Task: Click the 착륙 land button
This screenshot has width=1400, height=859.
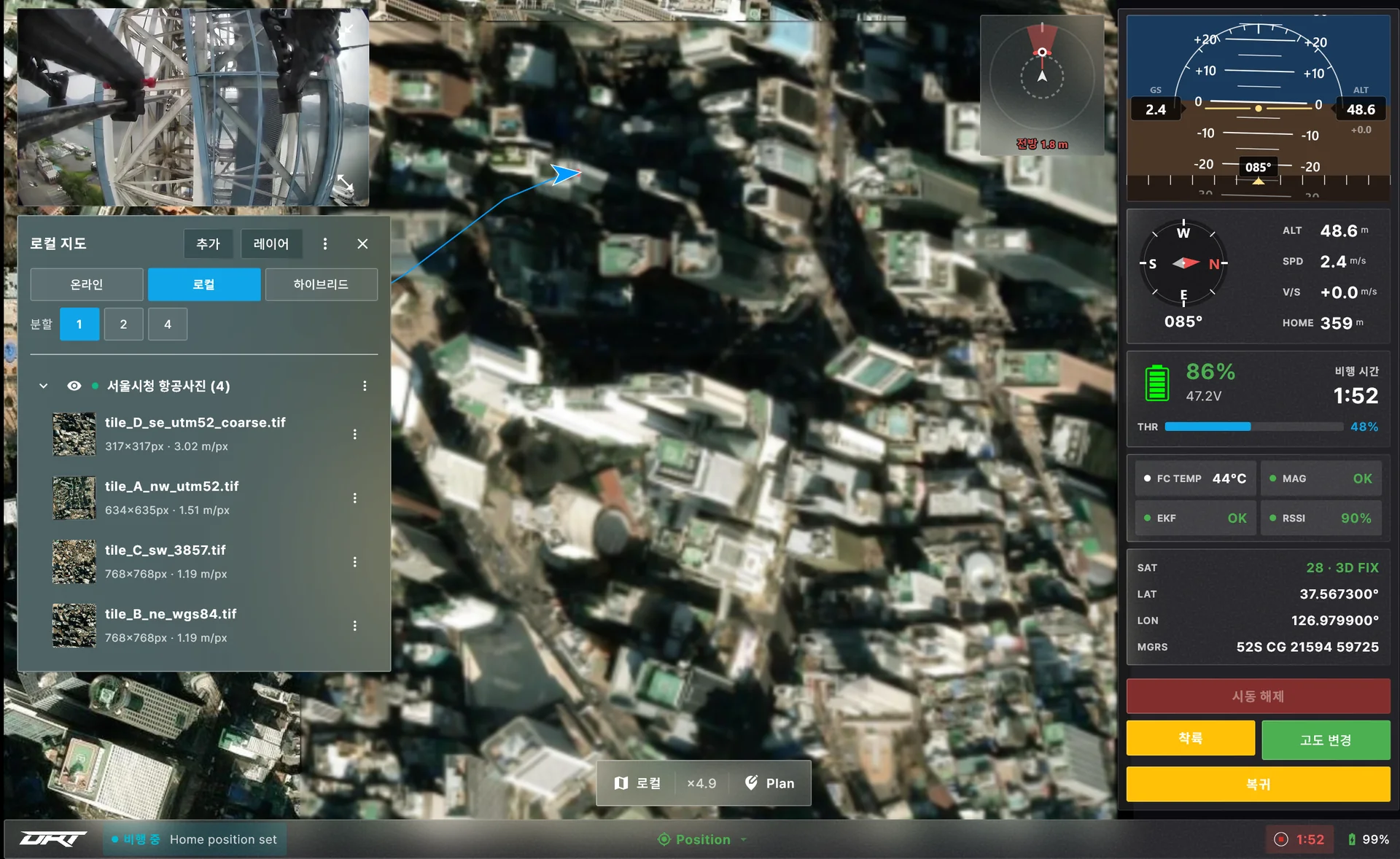Action: click(1190, 738)
